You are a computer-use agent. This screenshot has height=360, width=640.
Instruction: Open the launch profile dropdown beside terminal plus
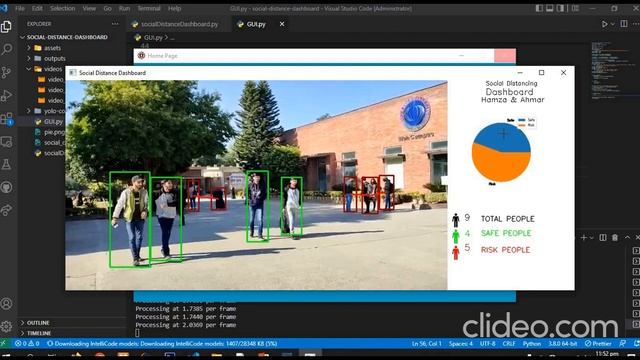pyautogui.click(x=591, y=238)
